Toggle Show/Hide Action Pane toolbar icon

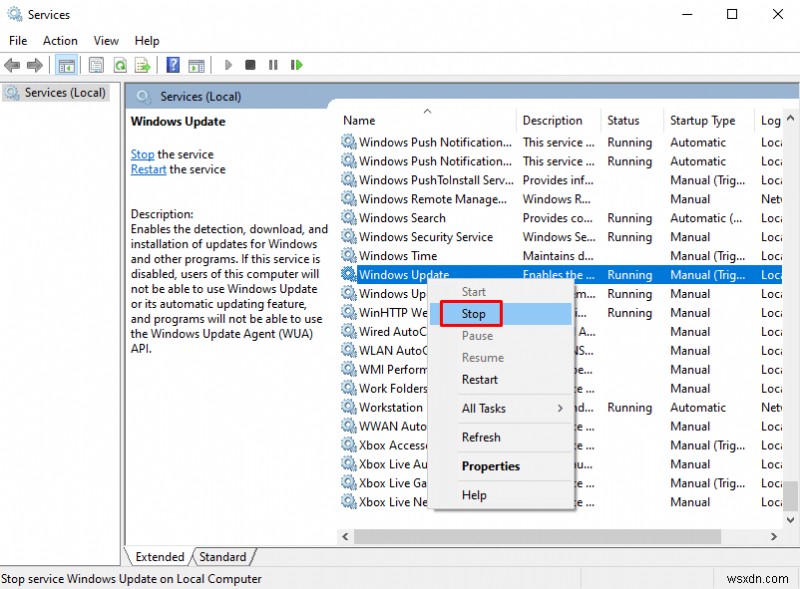click(196, 65)
